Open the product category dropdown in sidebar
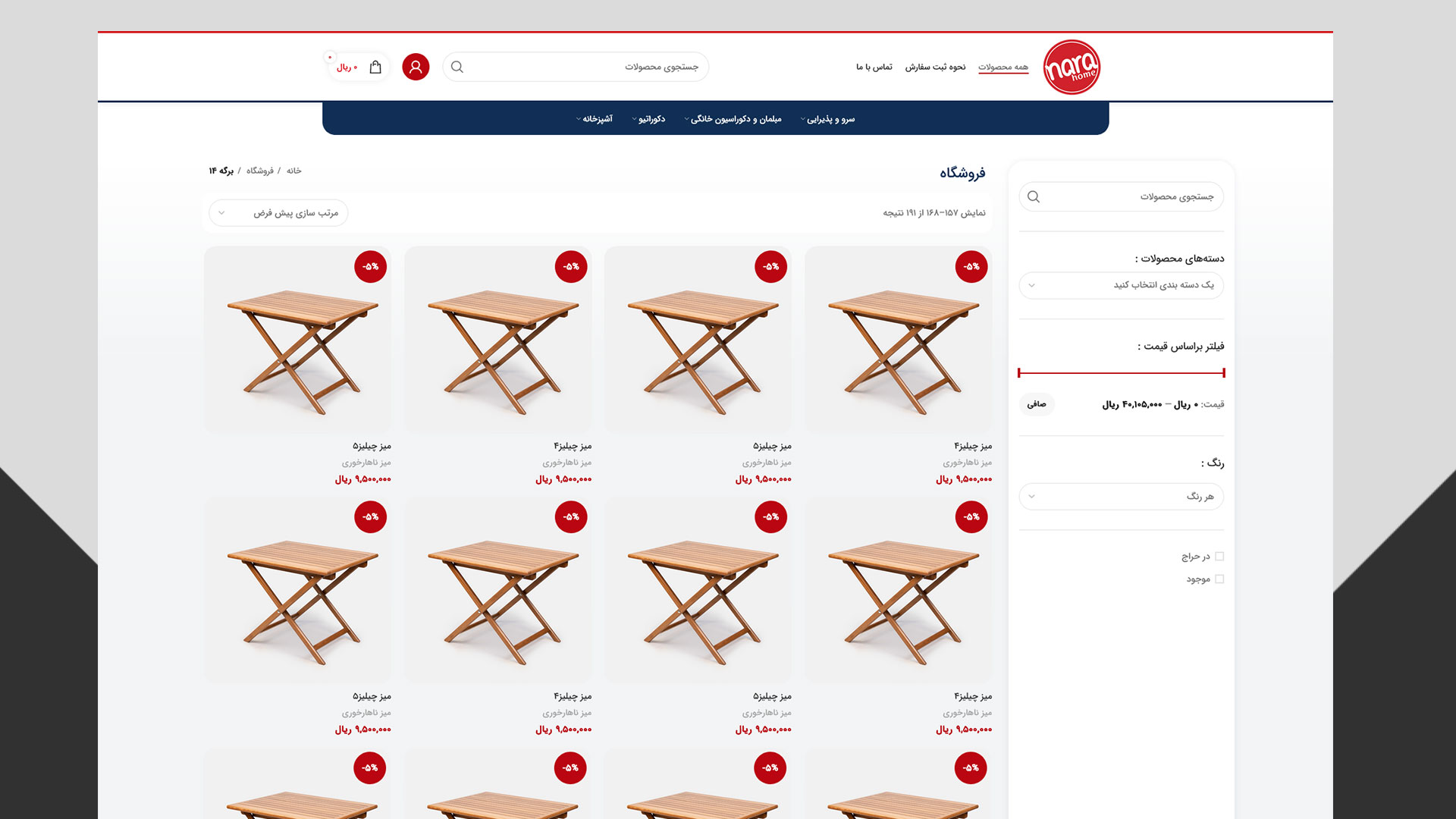 coord(1122,285)
